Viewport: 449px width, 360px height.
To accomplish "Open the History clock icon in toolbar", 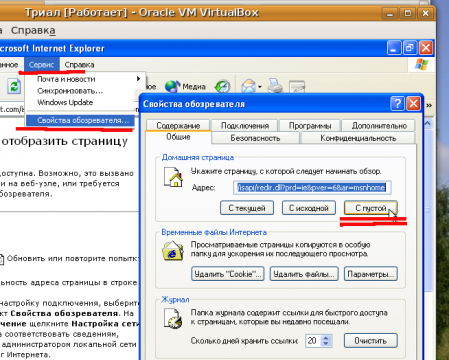I will (222, 87).
